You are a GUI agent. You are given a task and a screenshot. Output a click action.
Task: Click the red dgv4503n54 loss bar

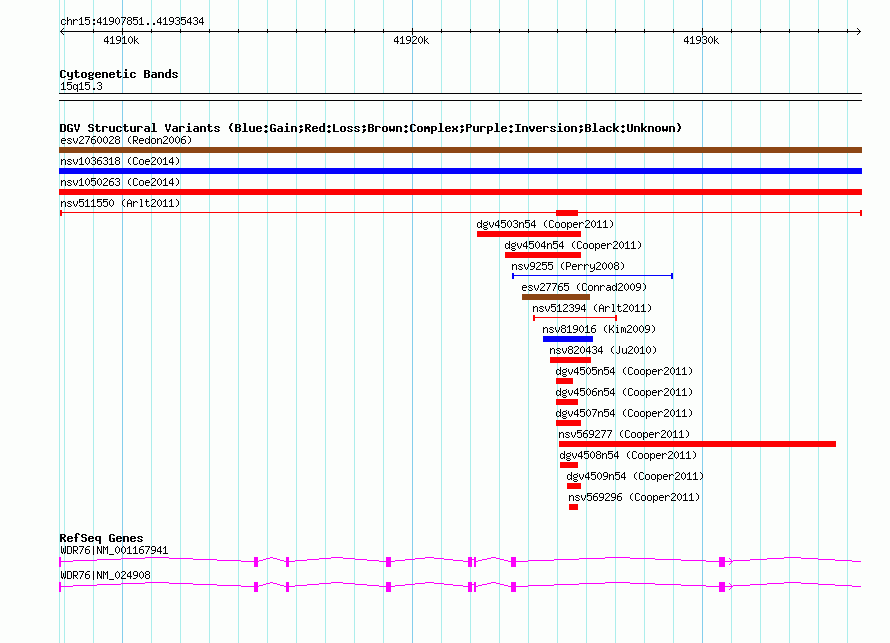coord(529,234)
